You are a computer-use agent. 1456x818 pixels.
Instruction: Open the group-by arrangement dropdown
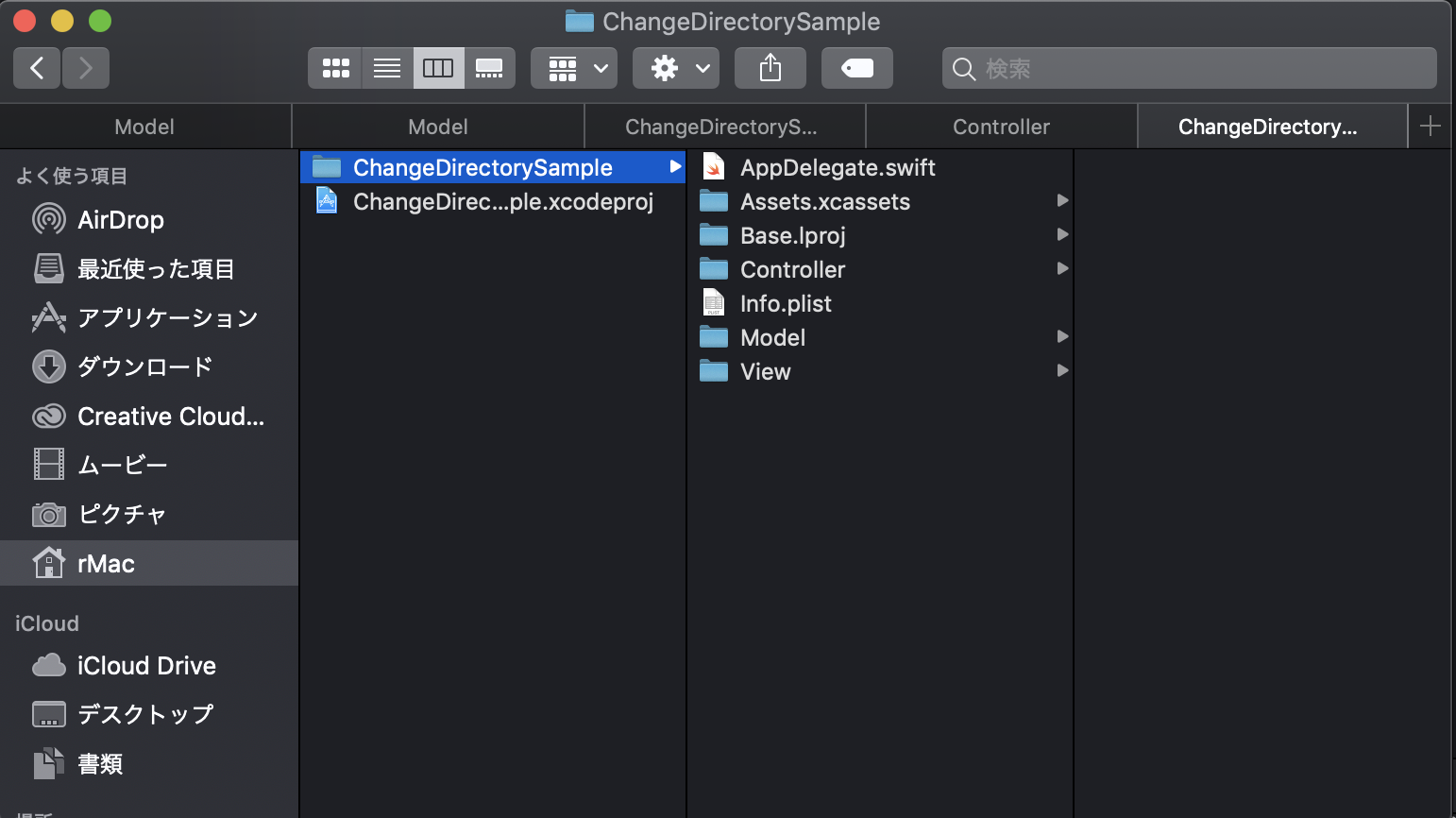pyautogui.click(x=574, y=68)
